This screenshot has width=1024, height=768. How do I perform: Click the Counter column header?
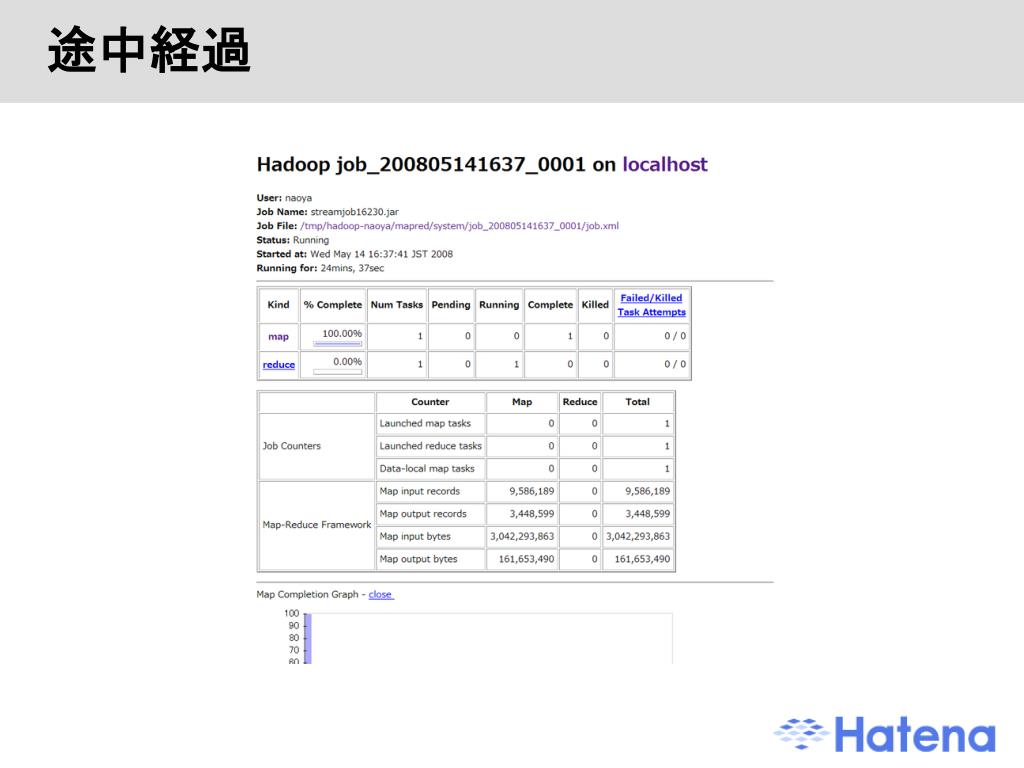430,402
